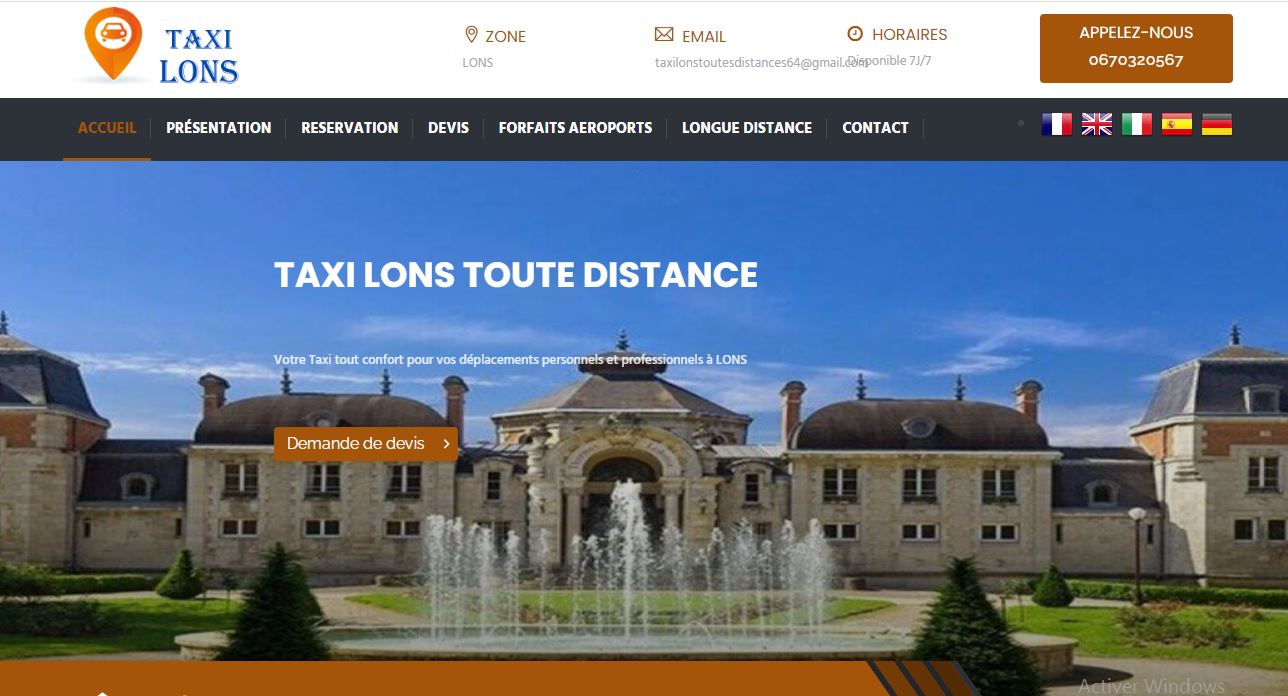This screenshot has height=696, width=1288.
Task: Click the clock icon beside HORAIRES
Action: 855,34
